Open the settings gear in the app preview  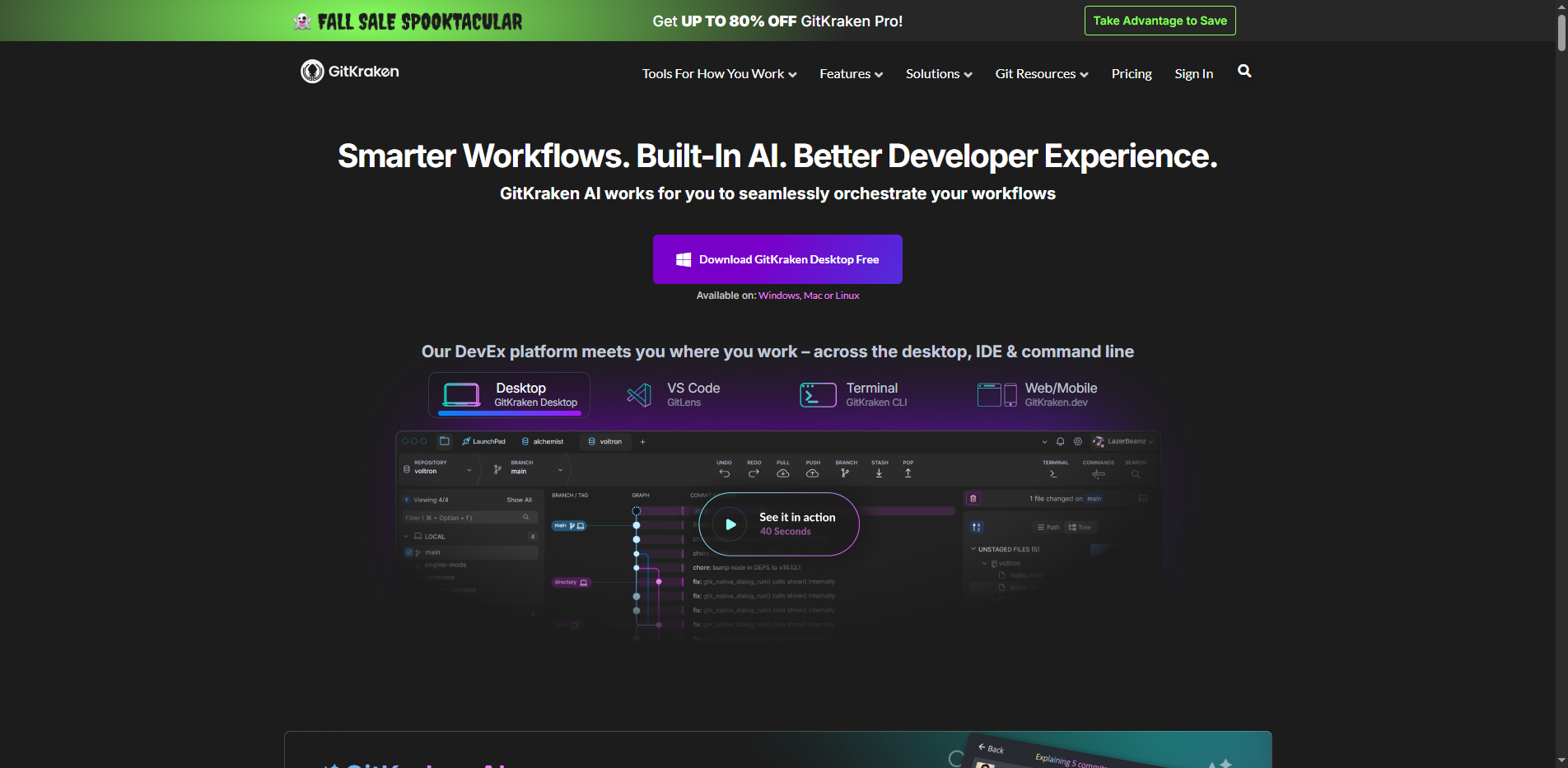(x=1078, y=442)
